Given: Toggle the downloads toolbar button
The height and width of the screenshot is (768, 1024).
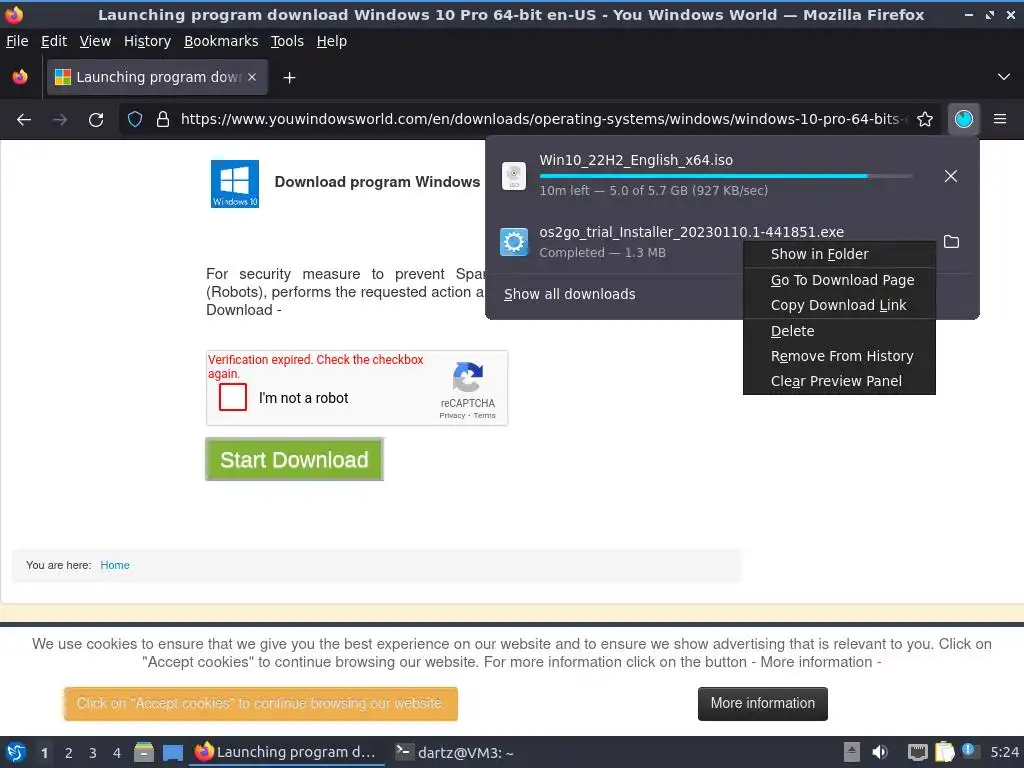Looking at the screenshot, I should (x=964, y=120).
